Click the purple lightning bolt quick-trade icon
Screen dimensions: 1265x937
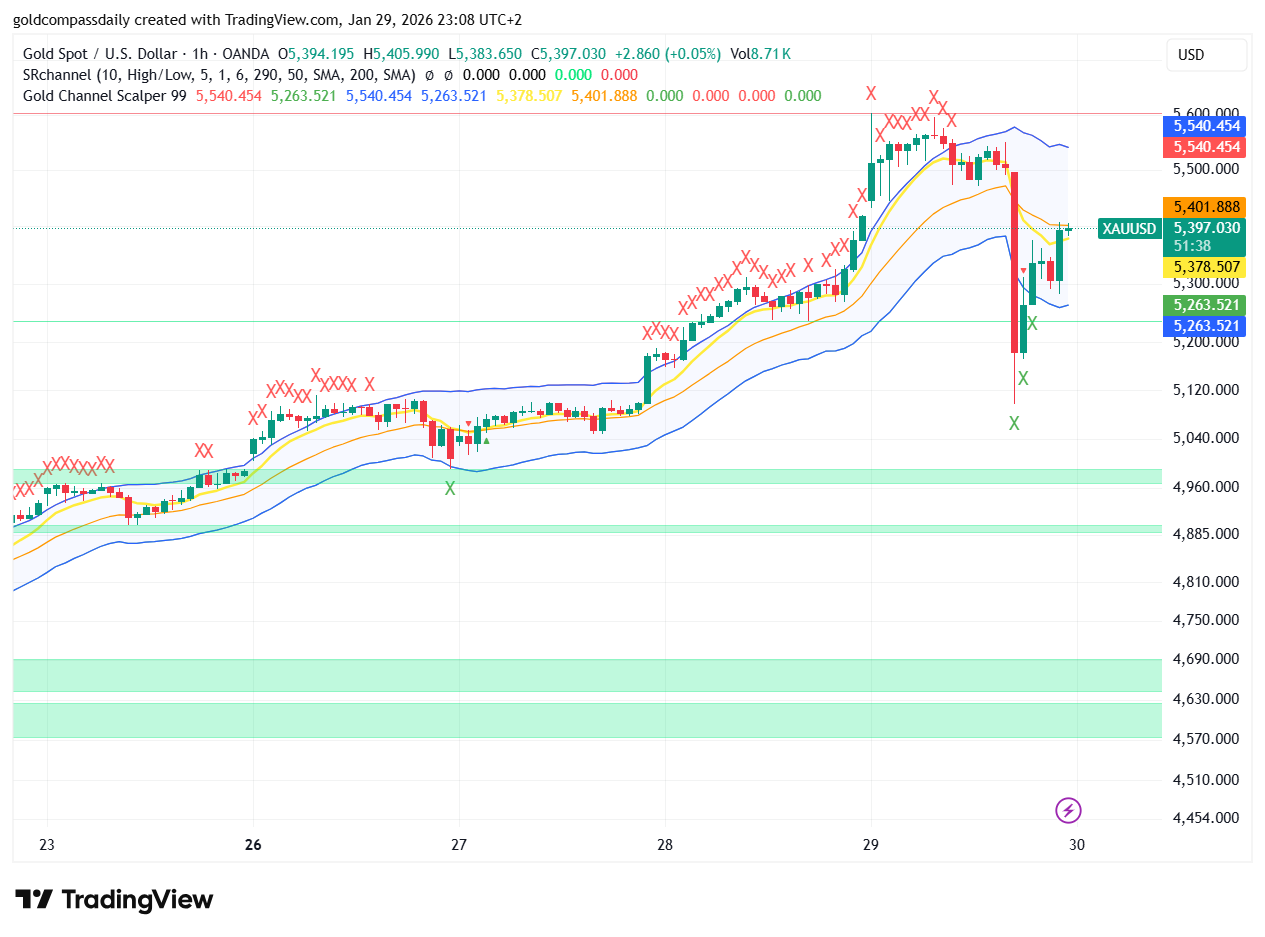(x=1069, y=811)
